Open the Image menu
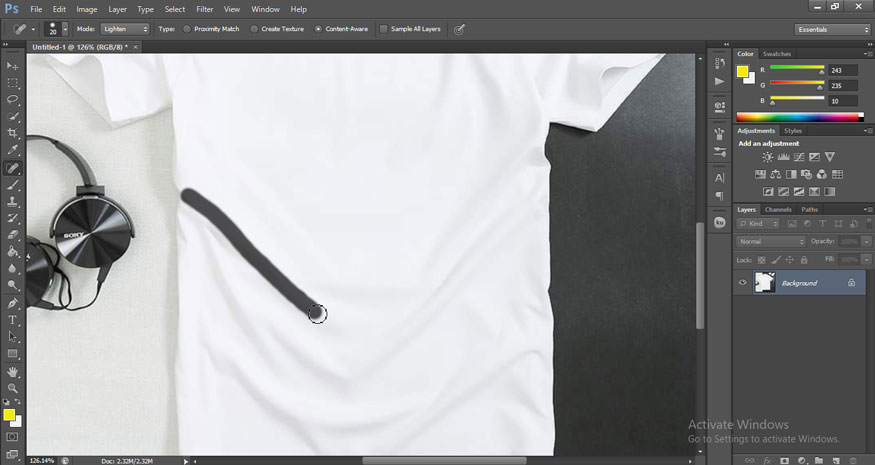875x465 pixels. pos(86,9)
